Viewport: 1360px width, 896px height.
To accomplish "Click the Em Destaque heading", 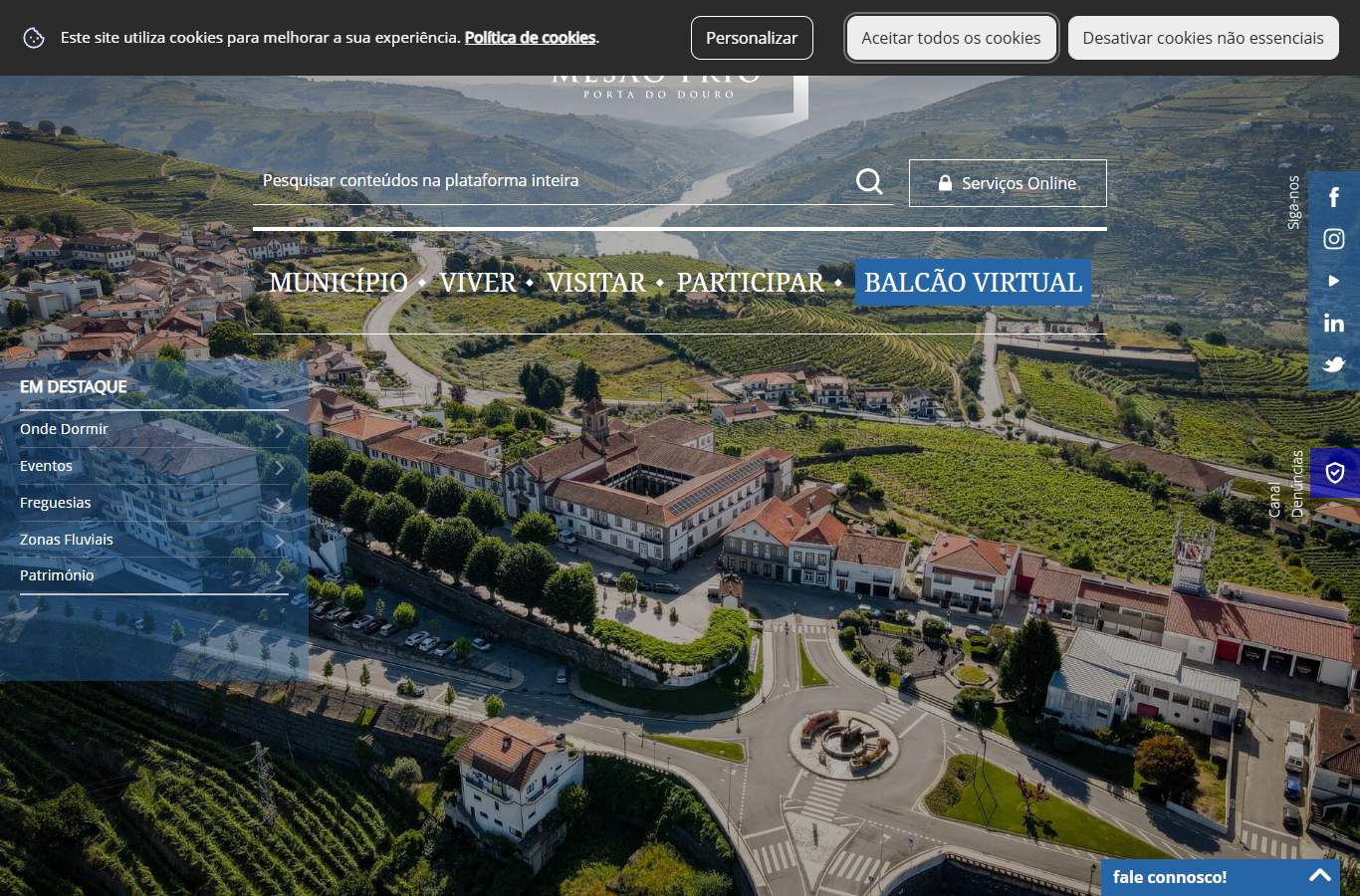I will pyautogui.click(x=74, y=387).
